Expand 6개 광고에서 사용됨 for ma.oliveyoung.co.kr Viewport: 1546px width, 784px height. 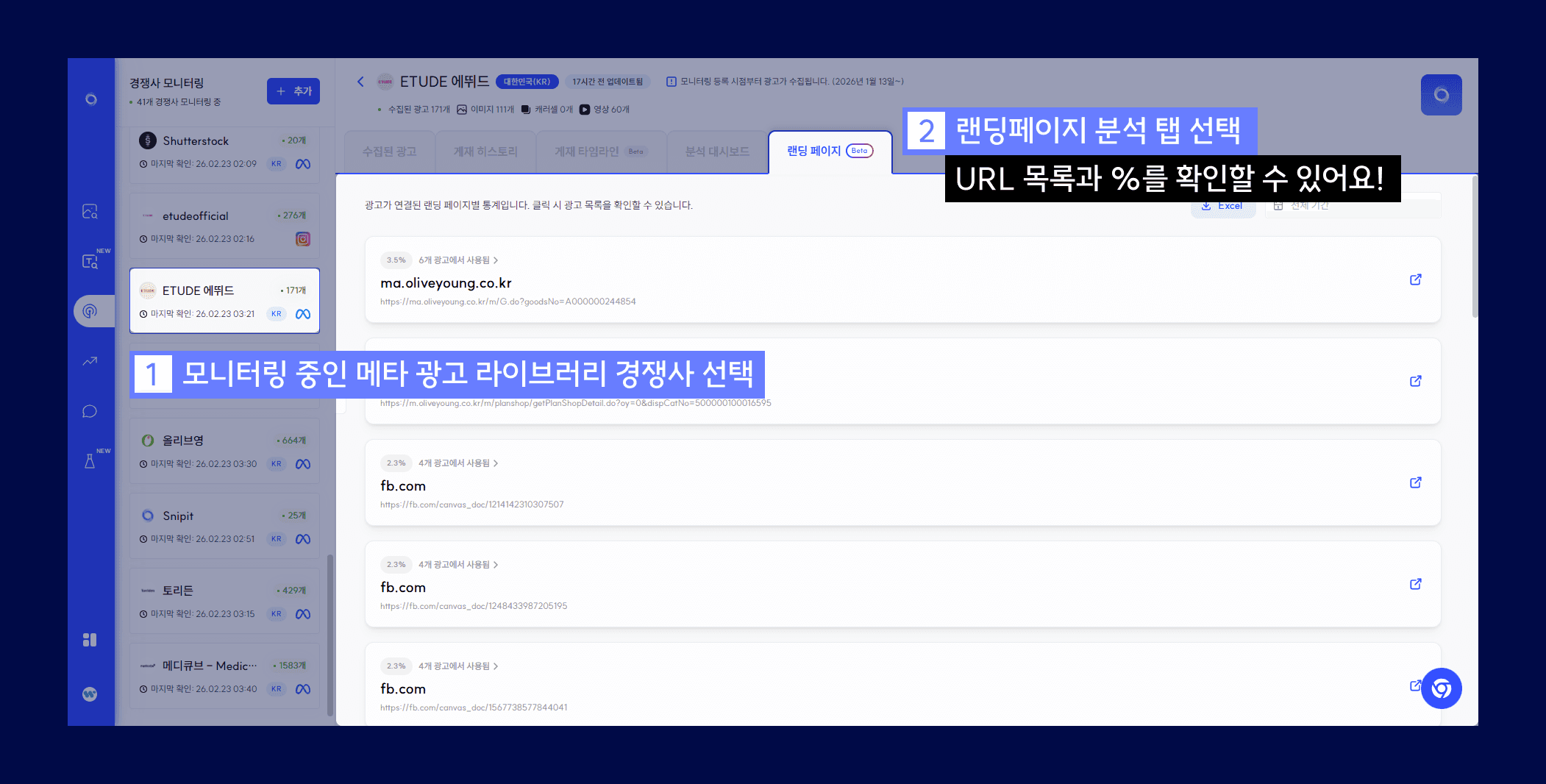458,260
